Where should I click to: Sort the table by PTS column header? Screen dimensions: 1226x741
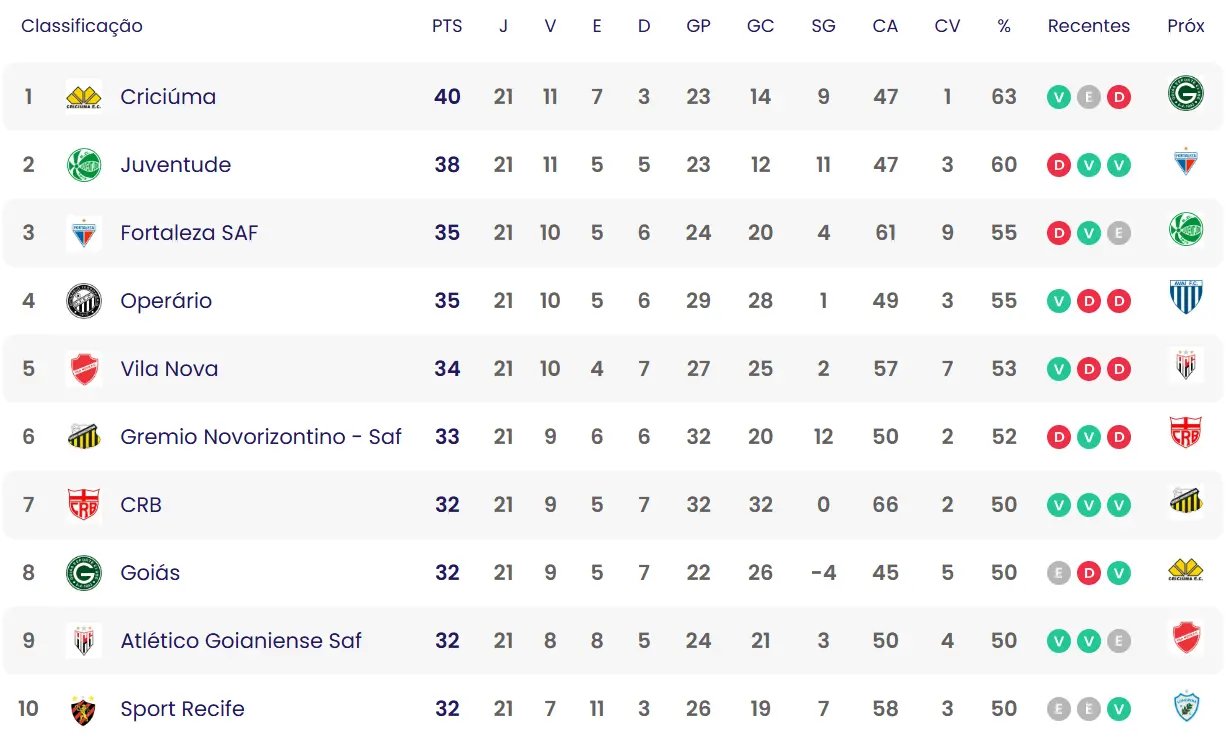(x=447, y=26)
